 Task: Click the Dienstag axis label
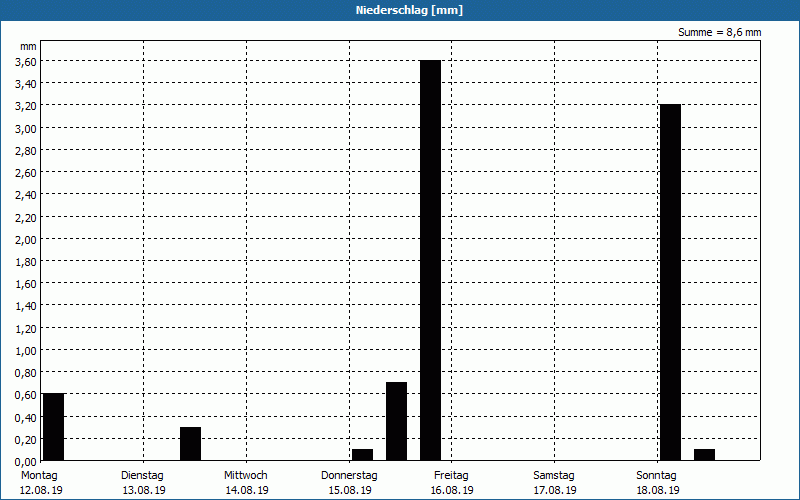tap(142, 476)
